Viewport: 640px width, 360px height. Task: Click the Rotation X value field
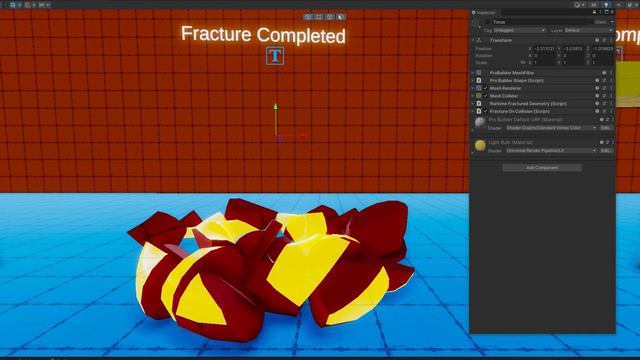point(544,56)
